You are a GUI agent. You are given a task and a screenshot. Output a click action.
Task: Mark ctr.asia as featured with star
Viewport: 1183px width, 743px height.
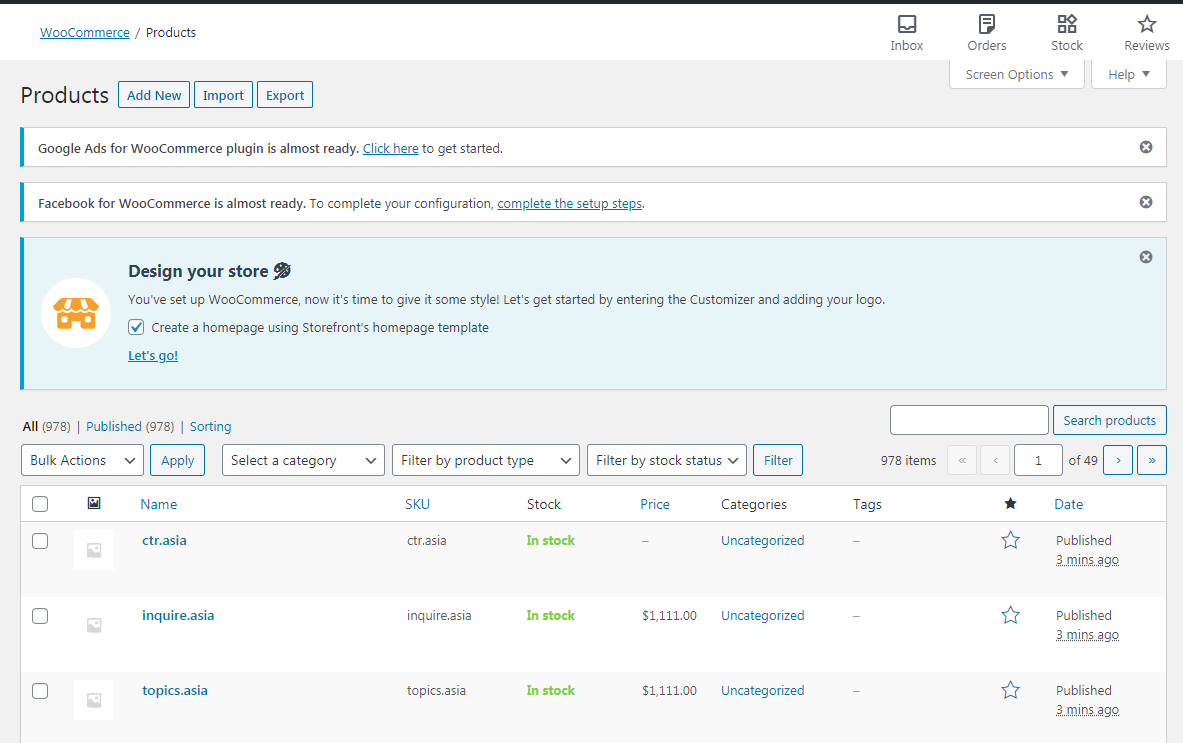(1010, 540)
